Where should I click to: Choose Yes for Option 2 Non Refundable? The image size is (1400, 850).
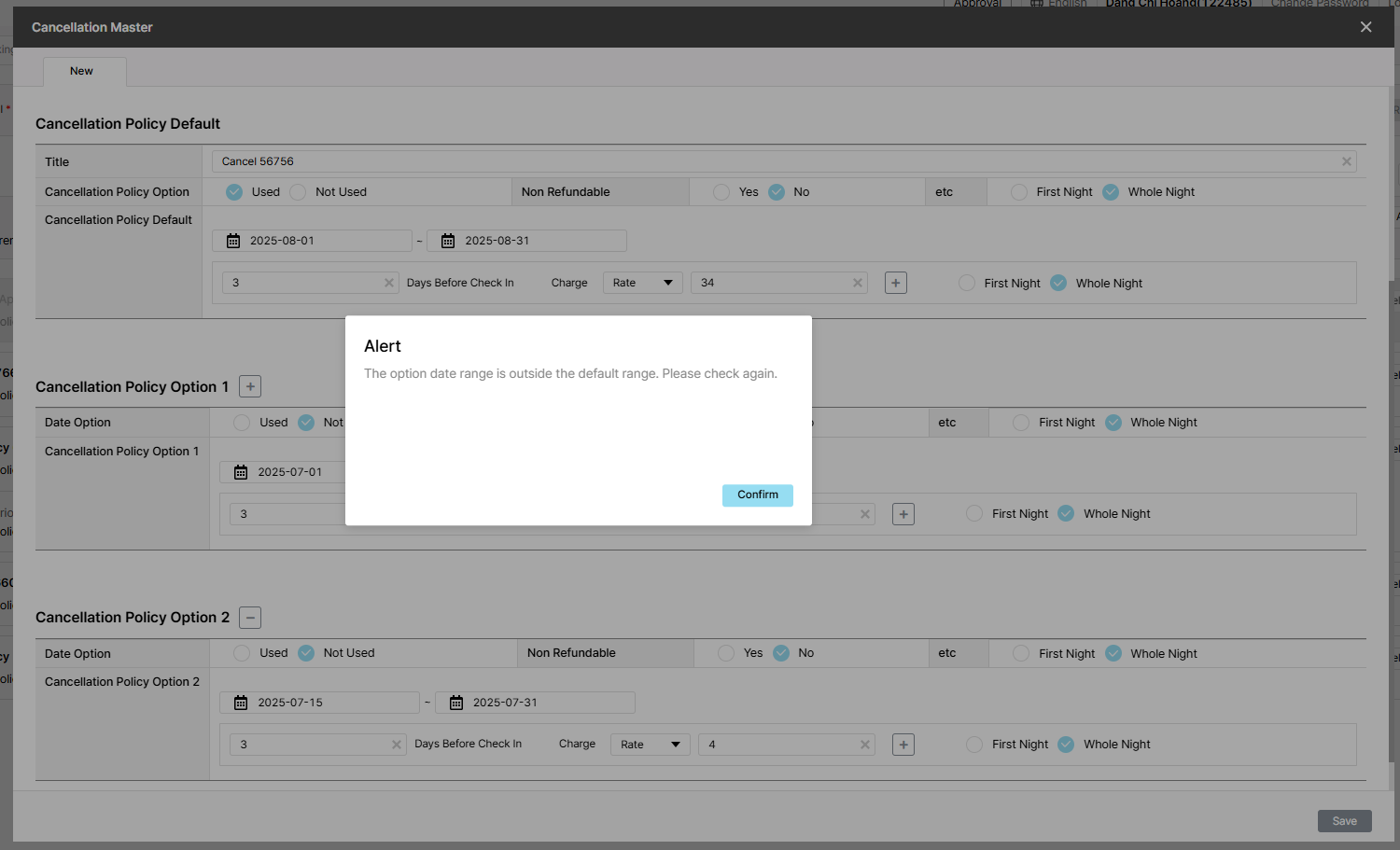726,653
